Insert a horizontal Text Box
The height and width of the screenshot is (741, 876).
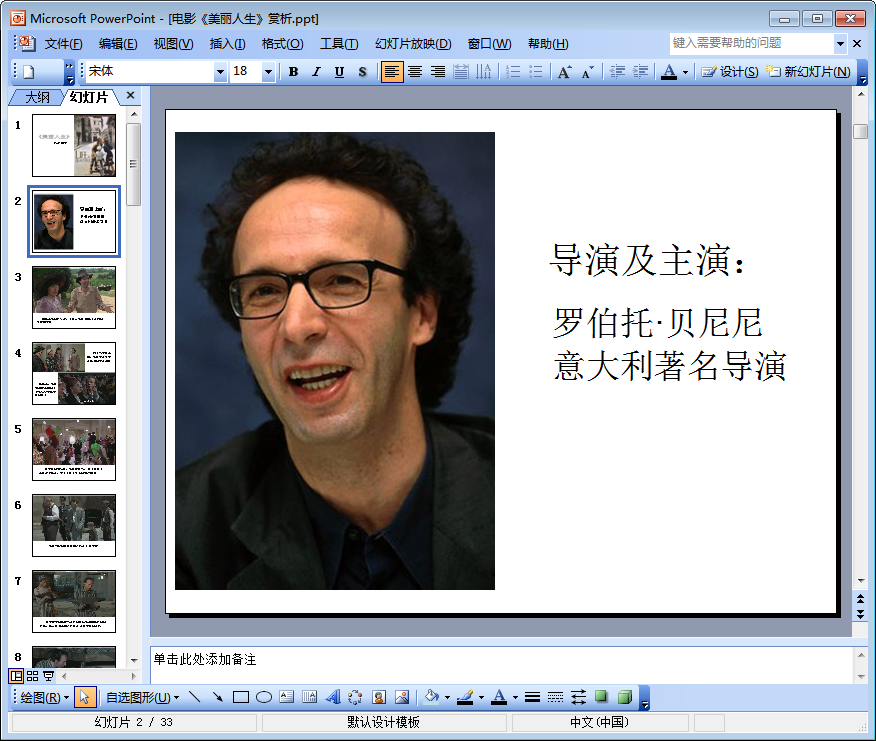(287, 697)
